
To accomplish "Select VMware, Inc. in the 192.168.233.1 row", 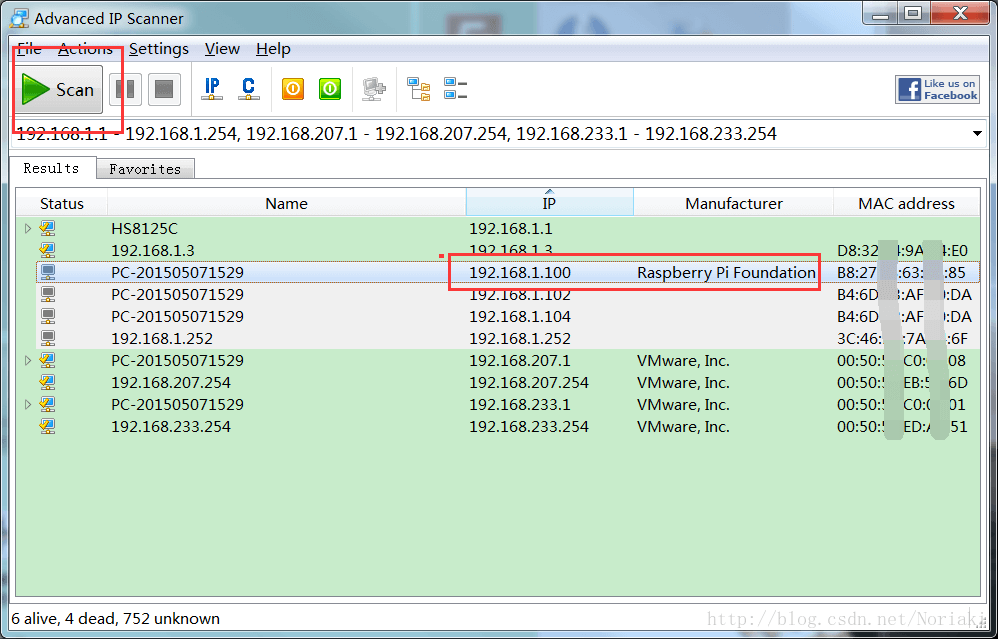I will tap(683, 404).
